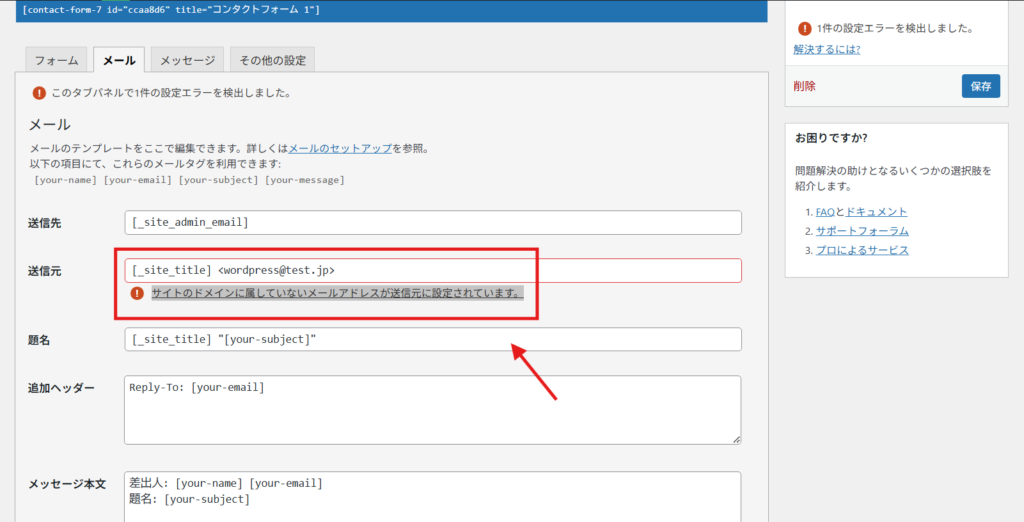Click the 追加ヘッダー textarea resize handle
The image size is (1024, 522).
coord(737,440)
